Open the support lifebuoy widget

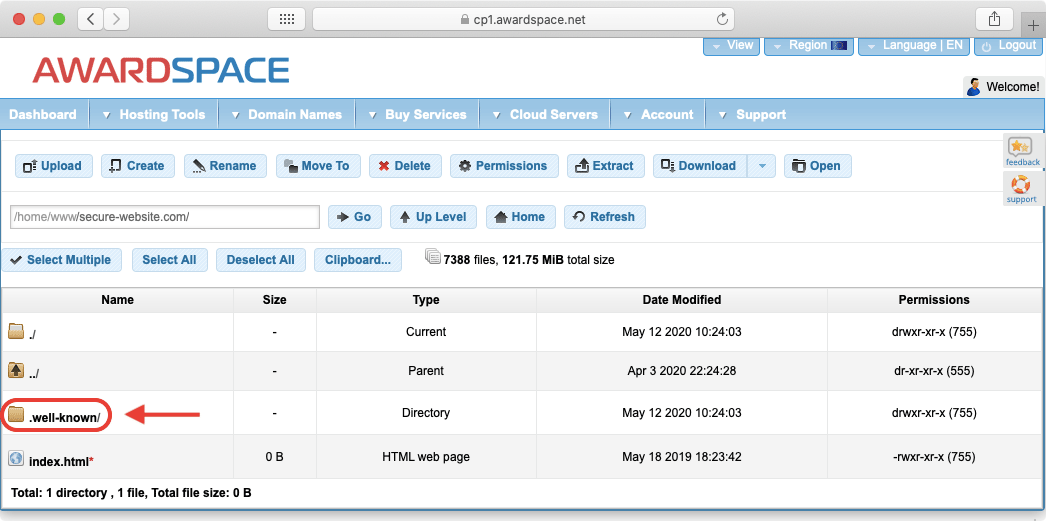(x=1022, y=188)
